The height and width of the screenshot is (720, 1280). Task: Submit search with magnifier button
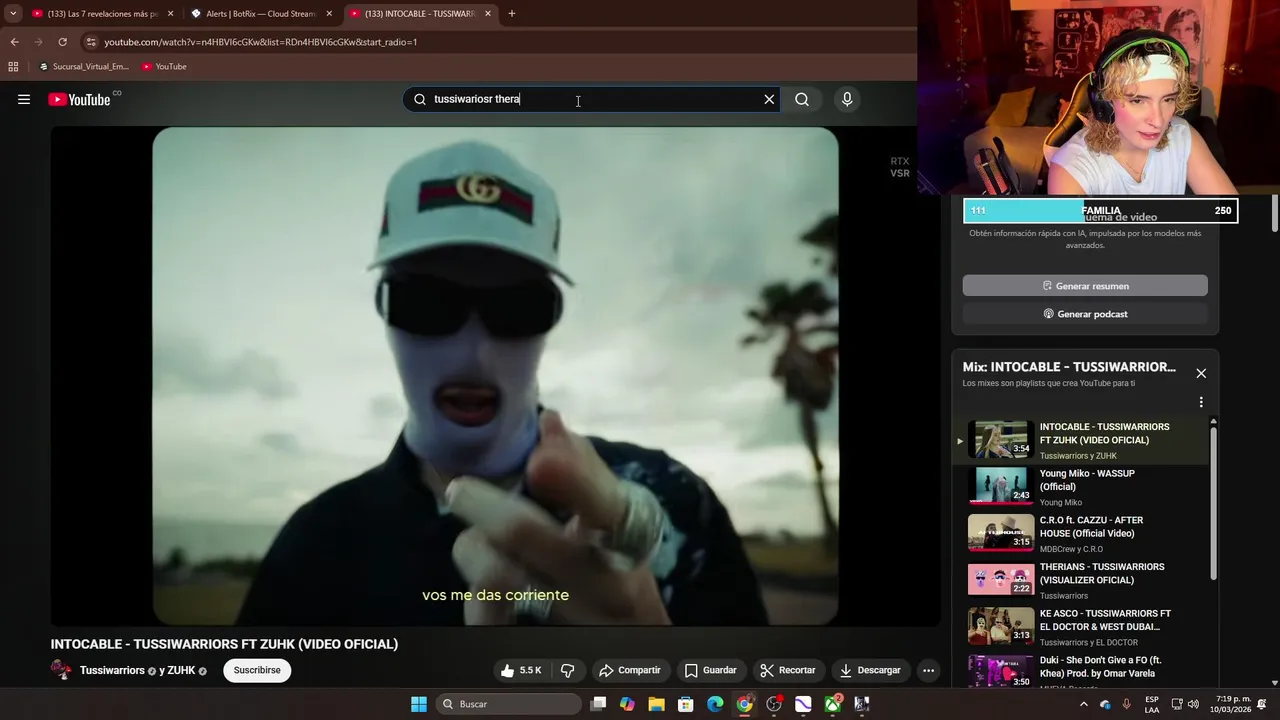pos(802,99)
